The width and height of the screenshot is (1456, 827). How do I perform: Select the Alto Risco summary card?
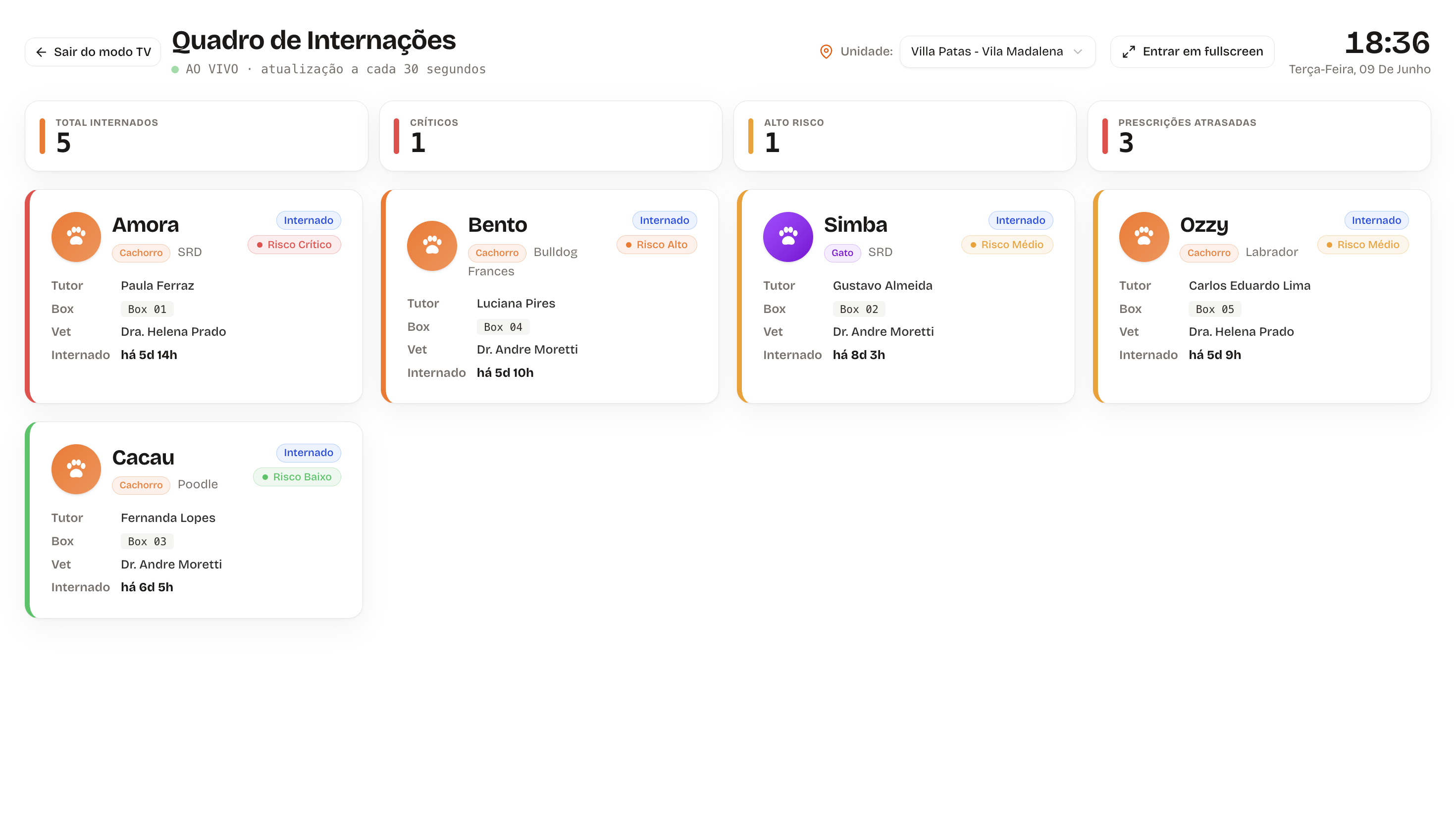point(905,136)
